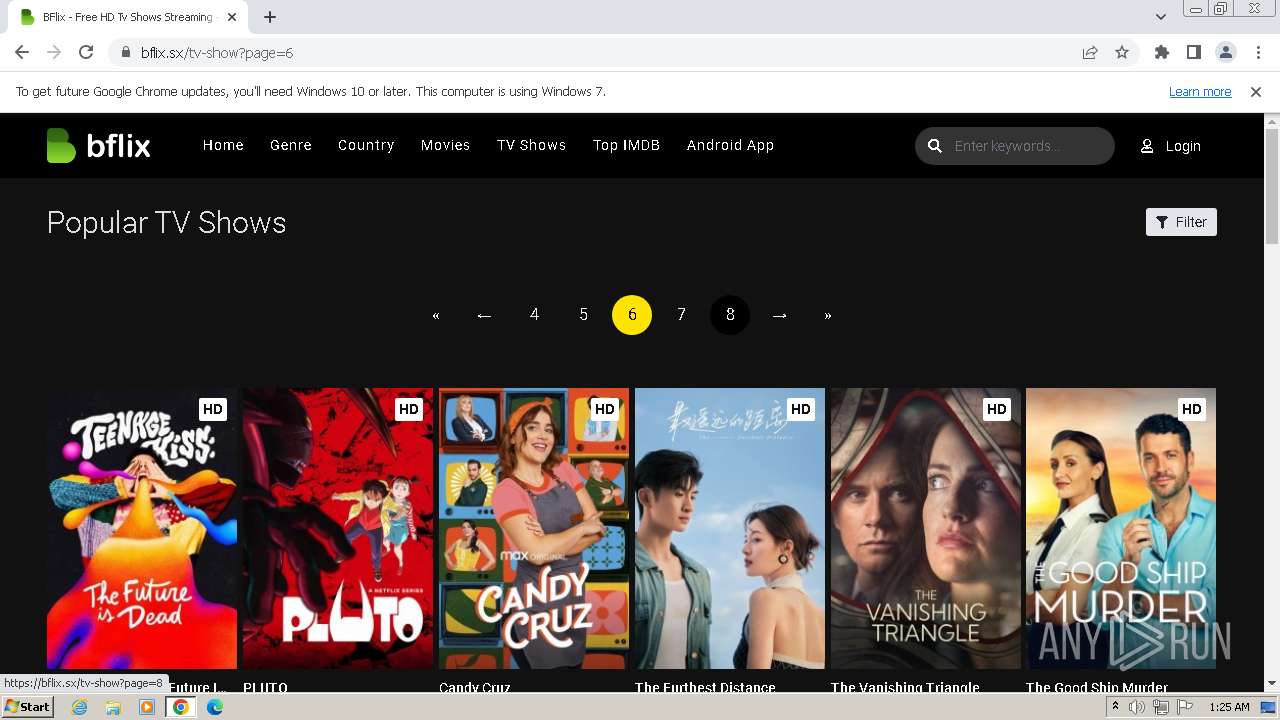The image size is (1280, 720).
Task: Open the Genre menu
Action: pyautogui.click(x=291, y=145)
